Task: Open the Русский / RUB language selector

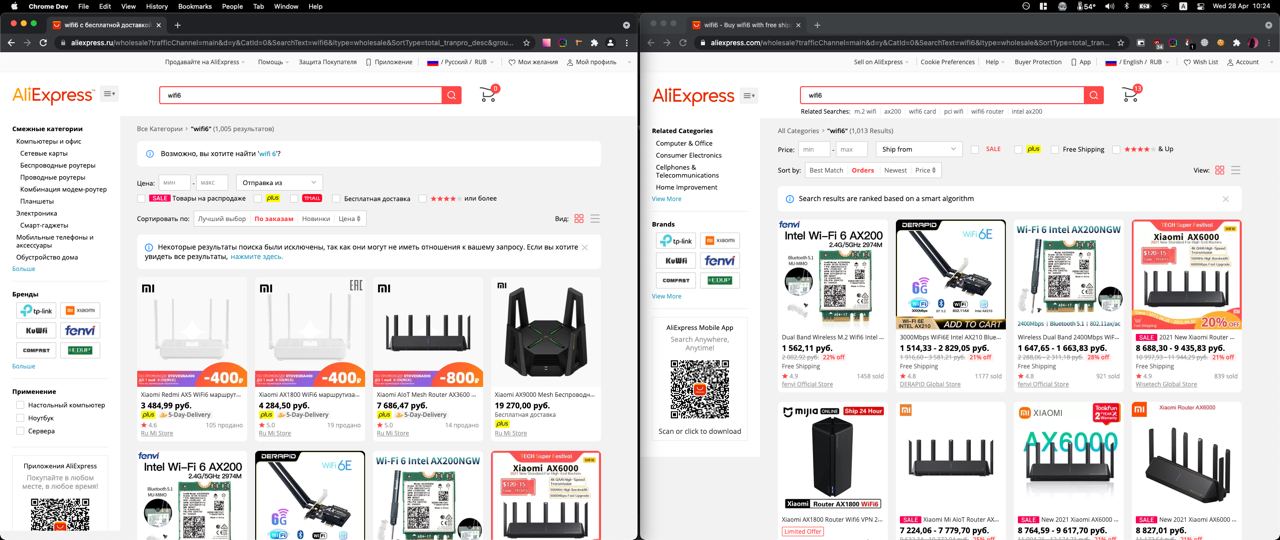Action: pyautogui.click(x=462, y=62)
